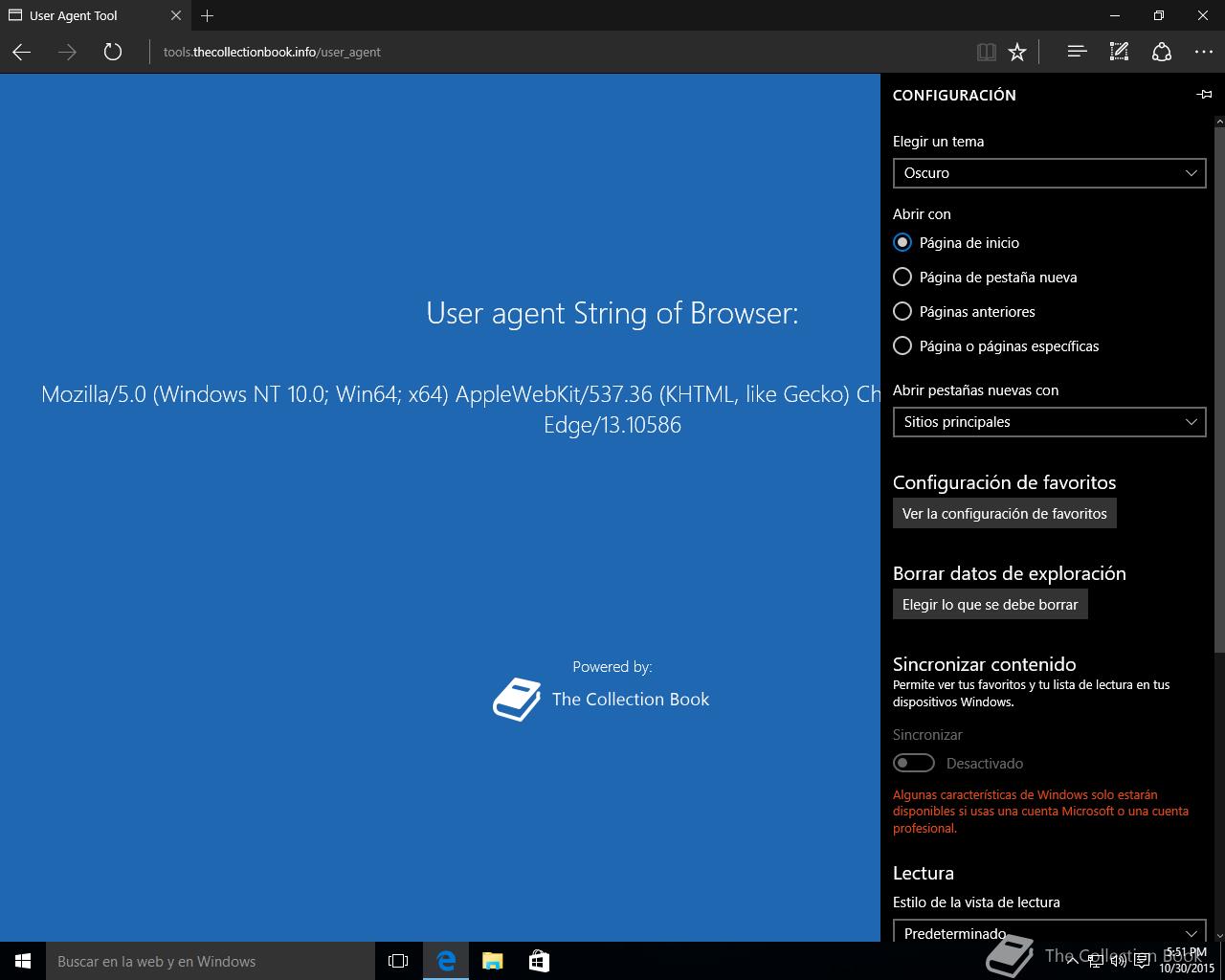Open the Windows Start menu
This screenshot has height=980, width=1225.
(x=23, y=961)
